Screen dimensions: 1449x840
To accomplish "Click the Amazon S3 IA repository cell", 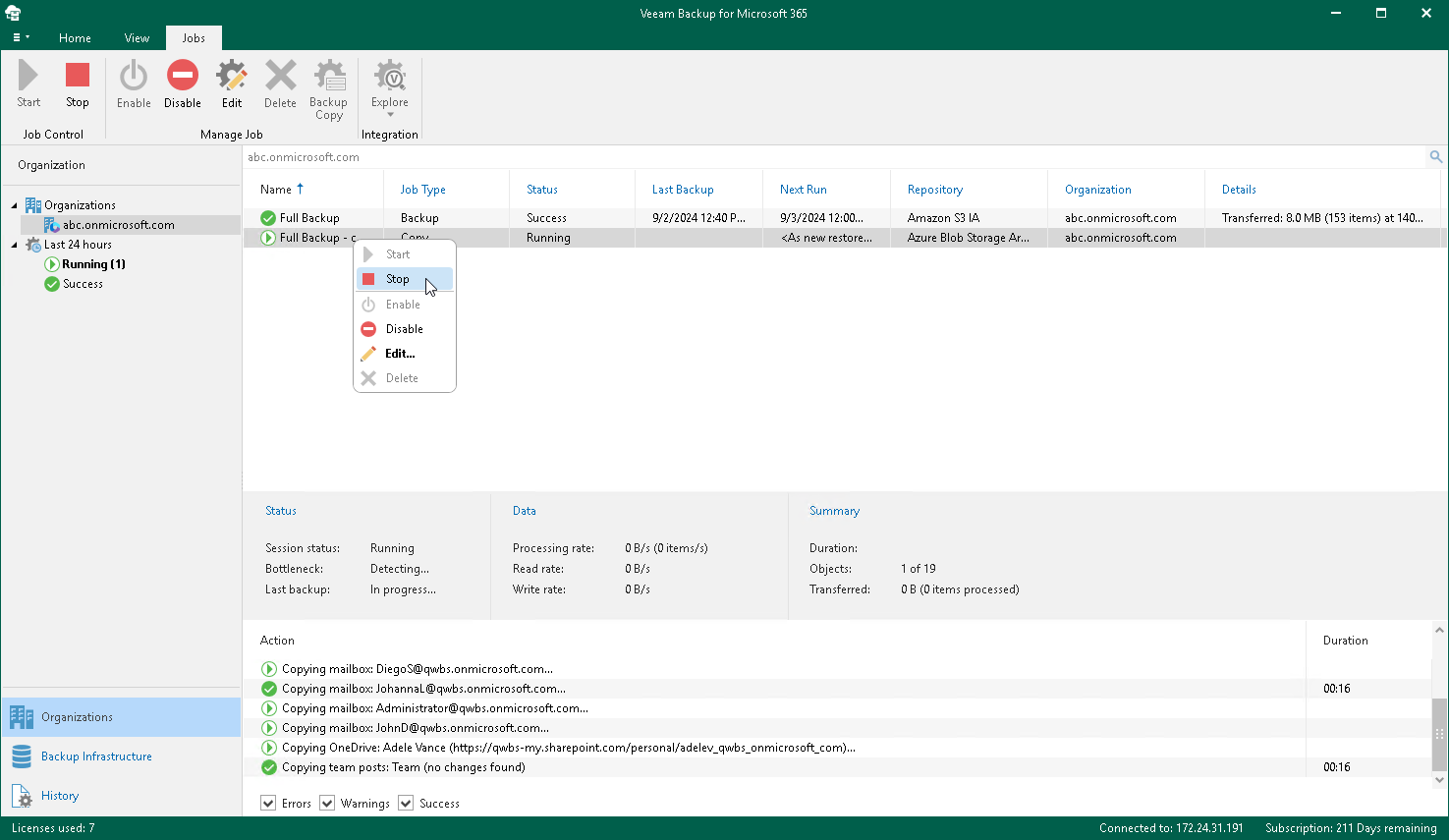I will click(943, 218).
